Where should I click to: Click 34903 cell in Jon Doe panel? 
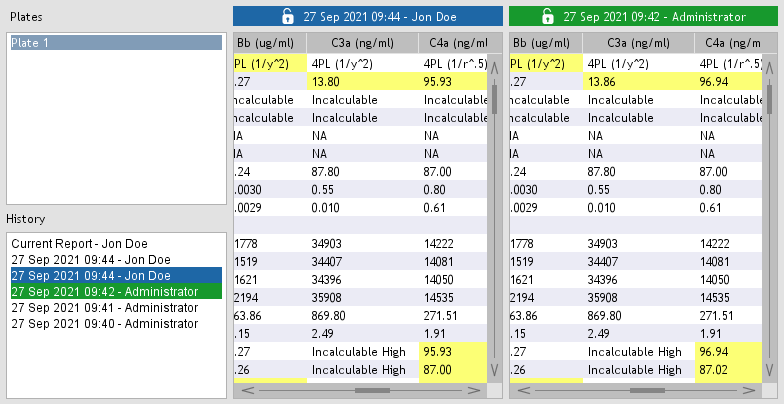(x=363, y=244)
